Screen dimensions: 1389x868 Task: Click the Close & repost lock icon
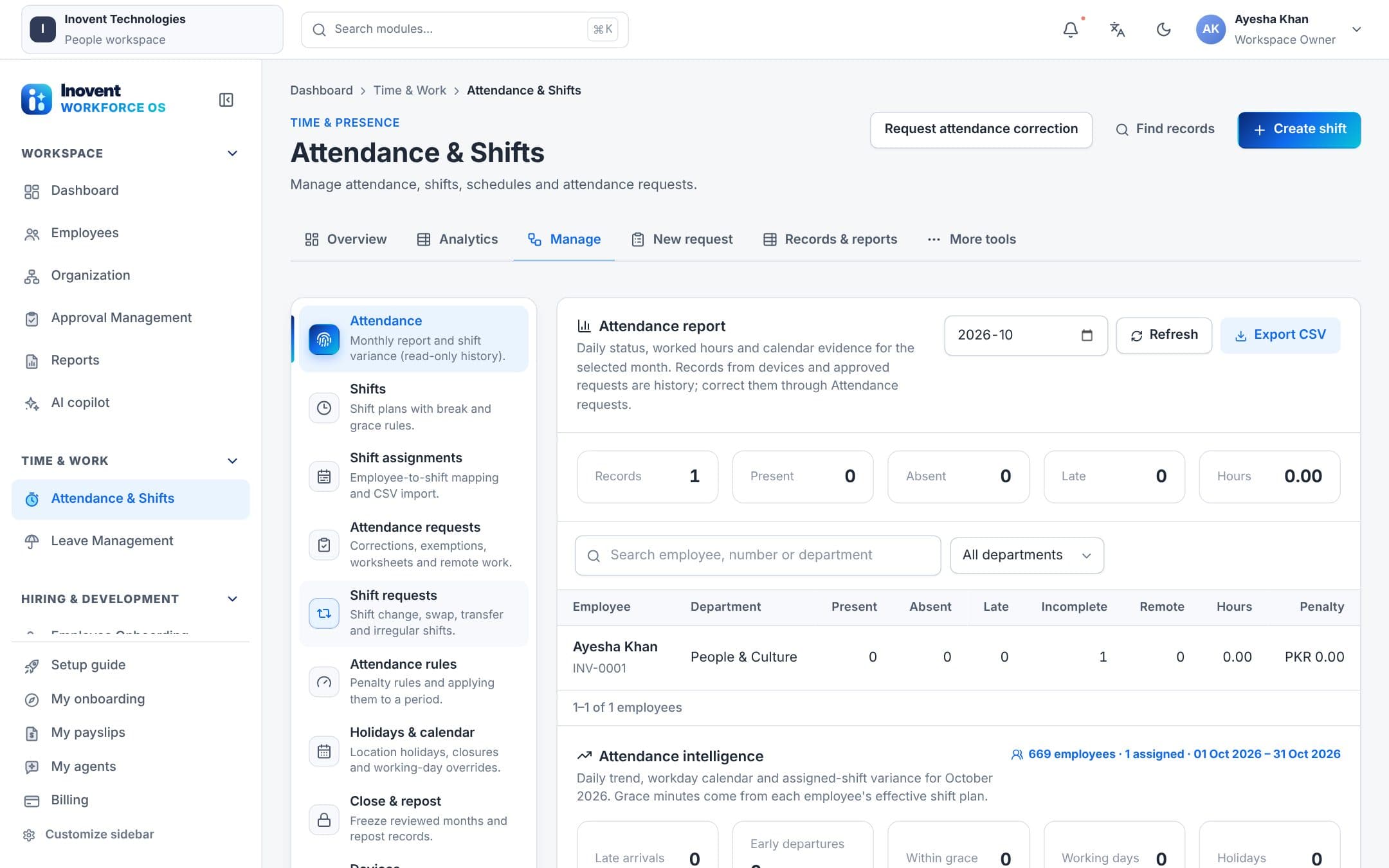(324, 820)
